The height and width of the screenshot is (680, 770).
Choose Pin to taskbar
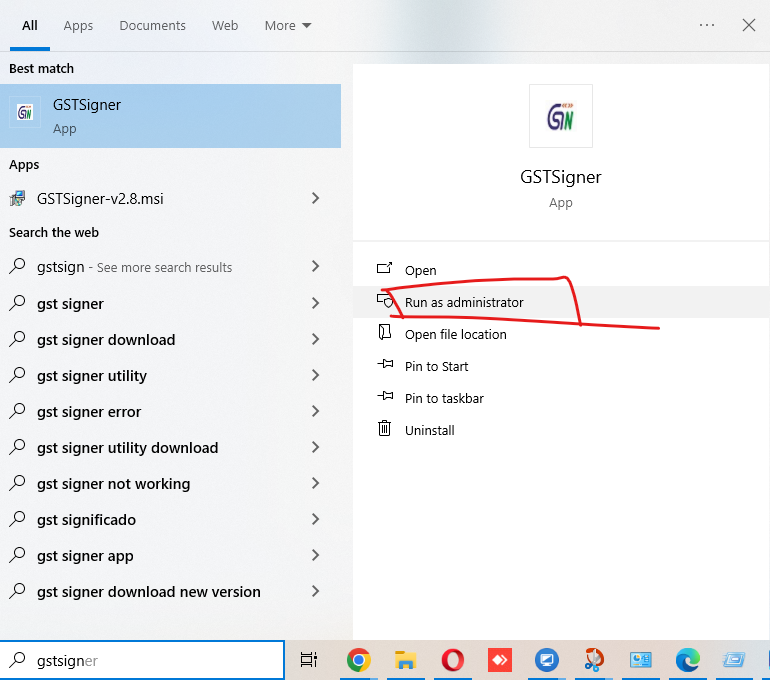coord(561,398)
